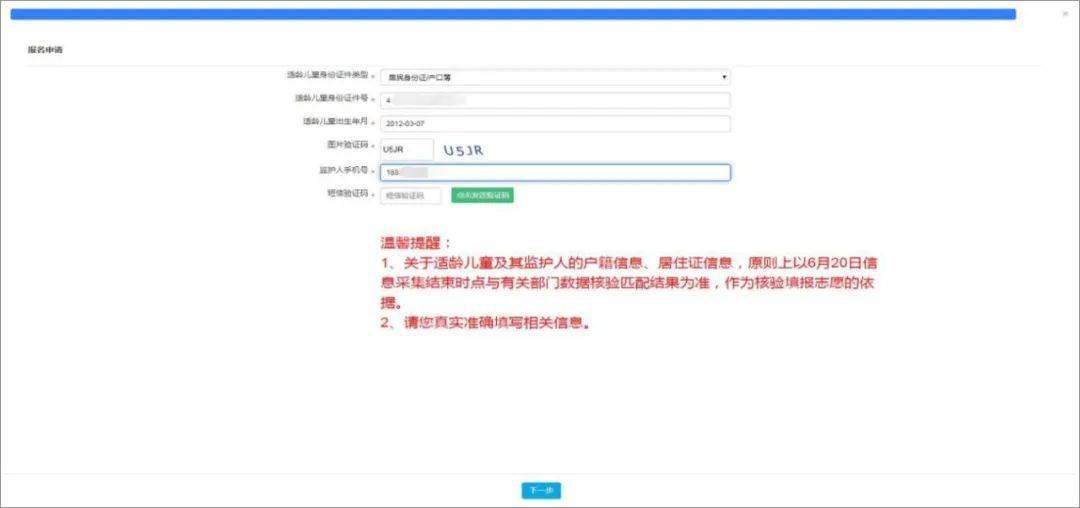1080x508 pixels.
Task: Click the blue 下一步 next step button
Action: 541,491
